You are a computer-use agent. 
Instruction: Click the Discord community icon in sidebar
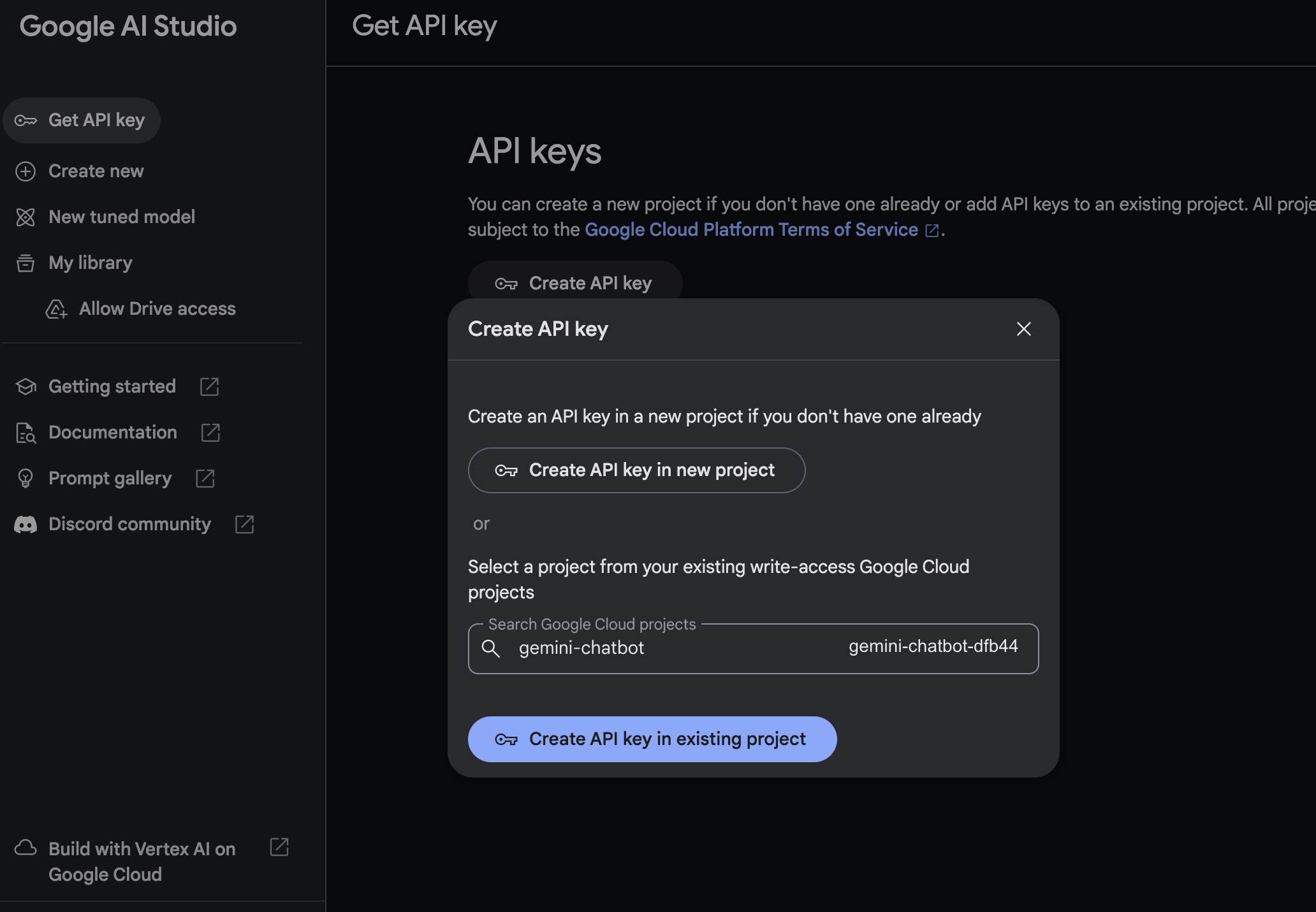(x=27, y=524)
